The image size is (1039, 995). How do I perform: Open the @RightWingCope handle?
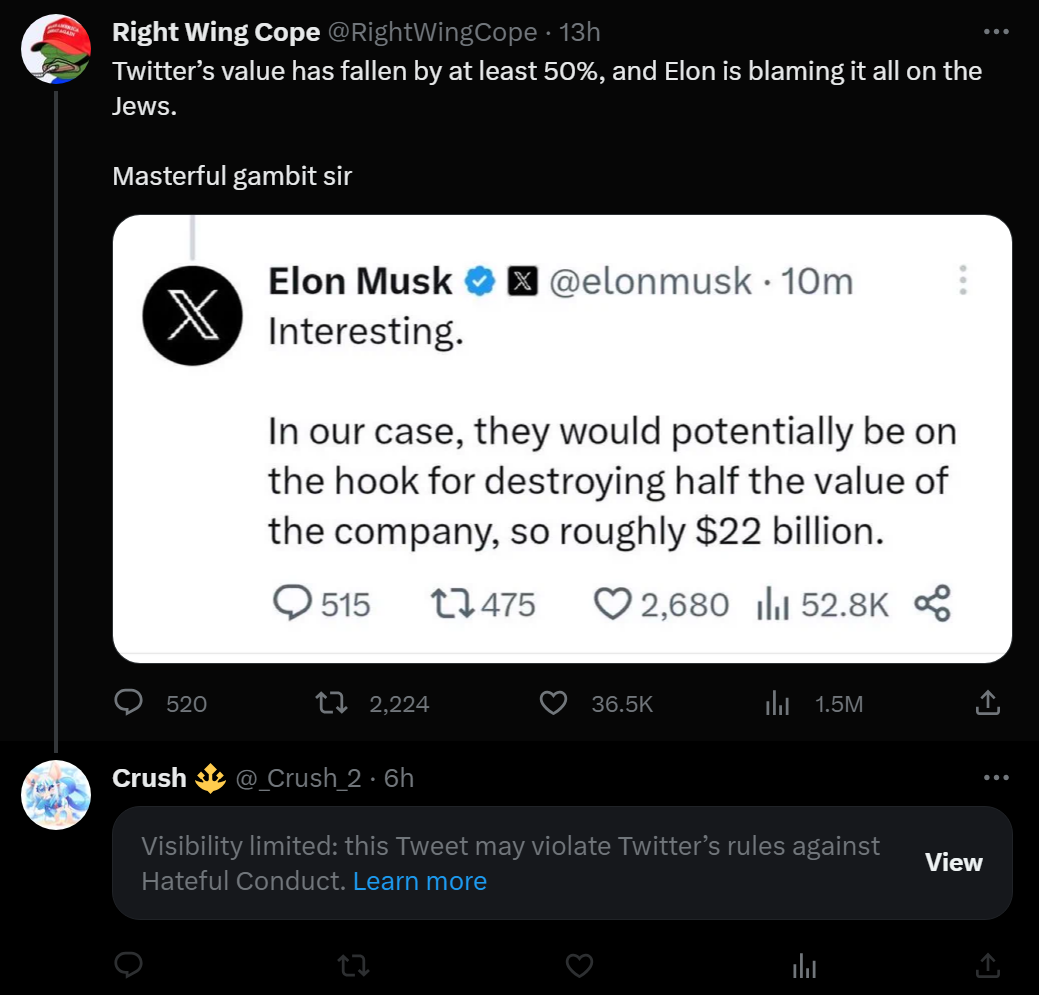click(433, 32)
